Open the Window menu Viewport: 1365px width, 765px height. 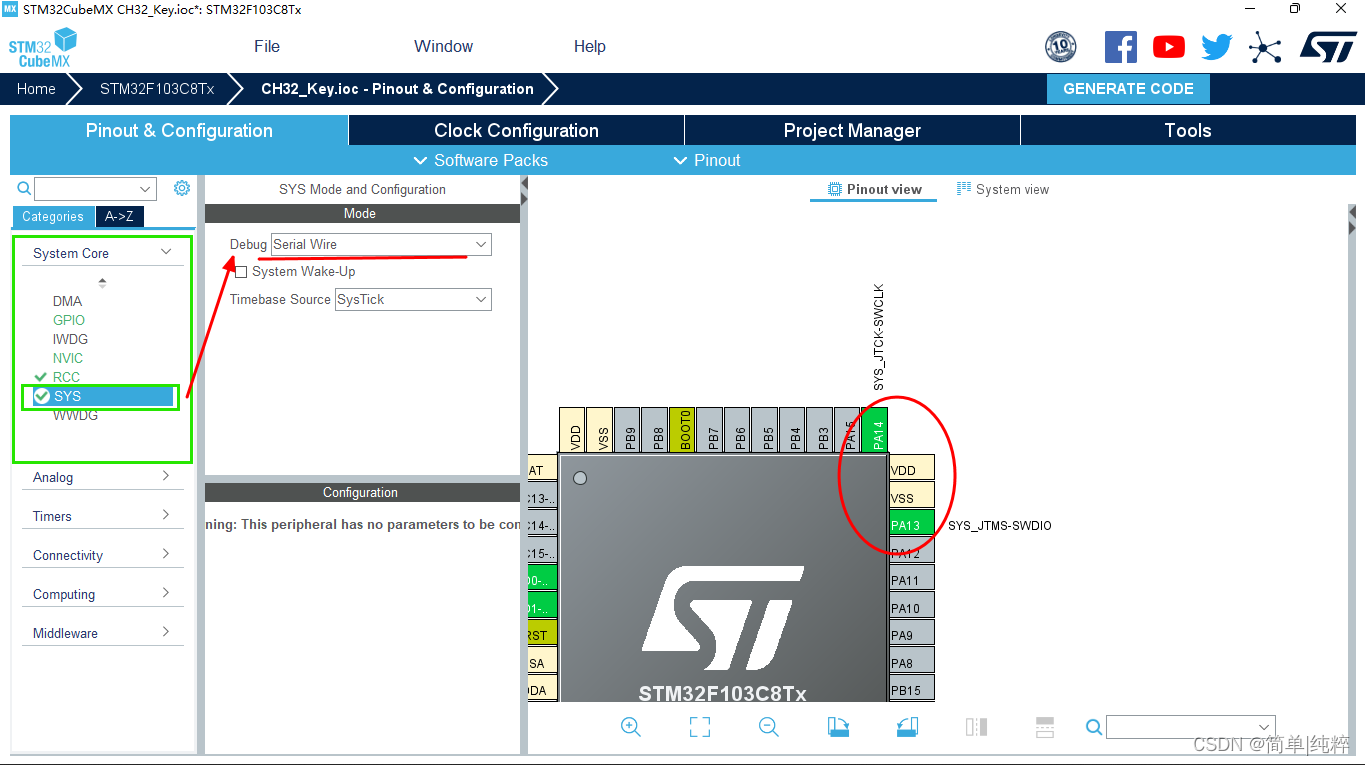click(x=443, y=46)
